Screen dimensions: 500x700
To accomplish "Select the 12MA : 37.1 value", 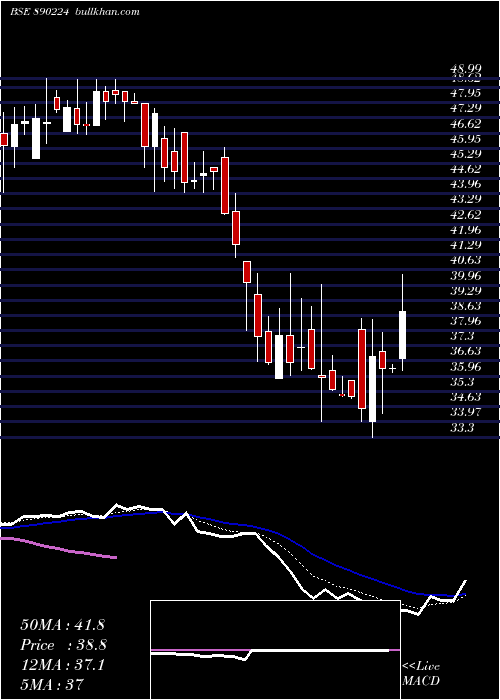I will tap(62, 665).
